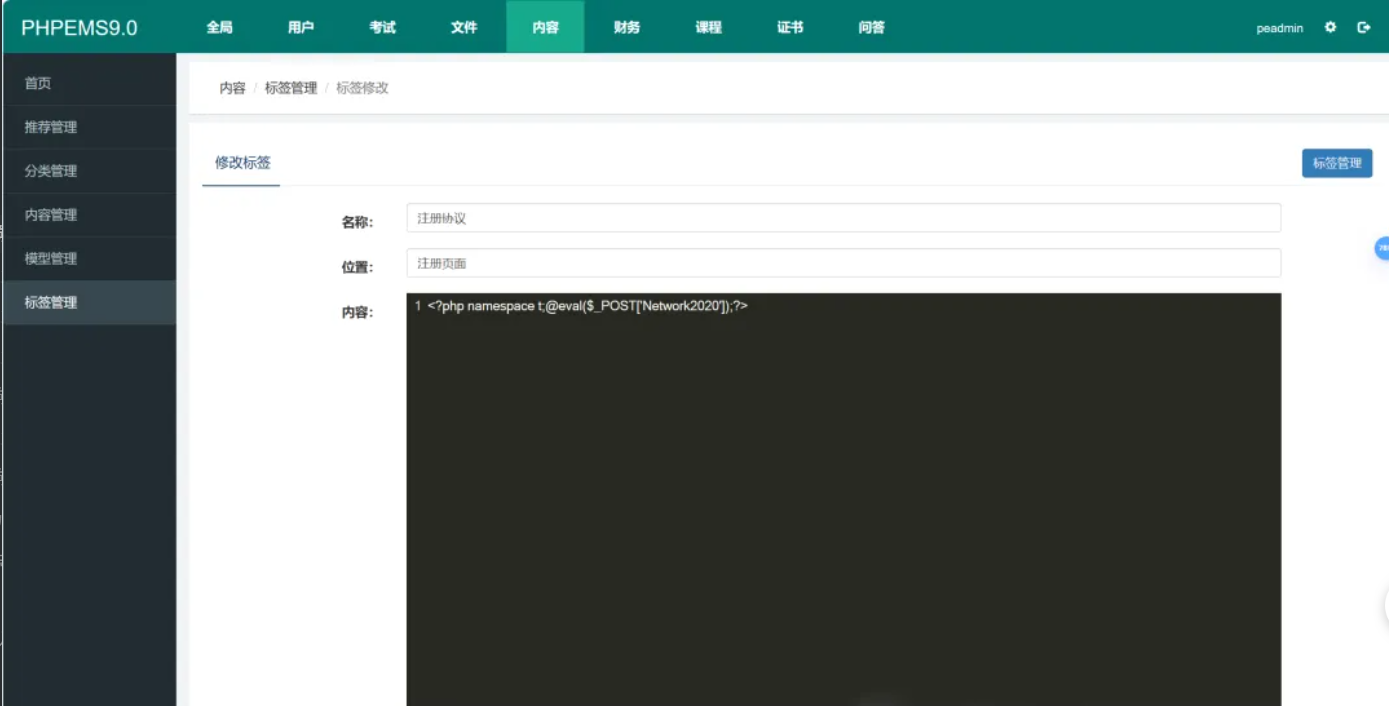Click the 名称: field label
Screen dimensions: 1389x706
coord(357,223)
